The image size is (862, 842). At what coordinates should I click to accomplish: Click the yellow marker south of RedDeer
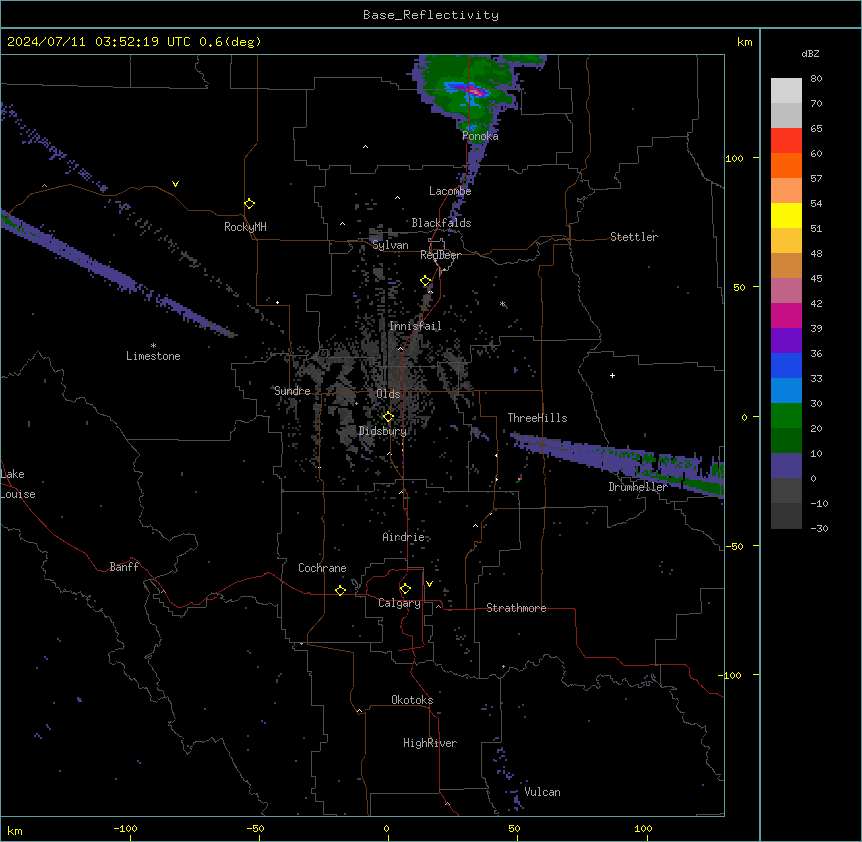pyautogui.click(x=426, y=281)
